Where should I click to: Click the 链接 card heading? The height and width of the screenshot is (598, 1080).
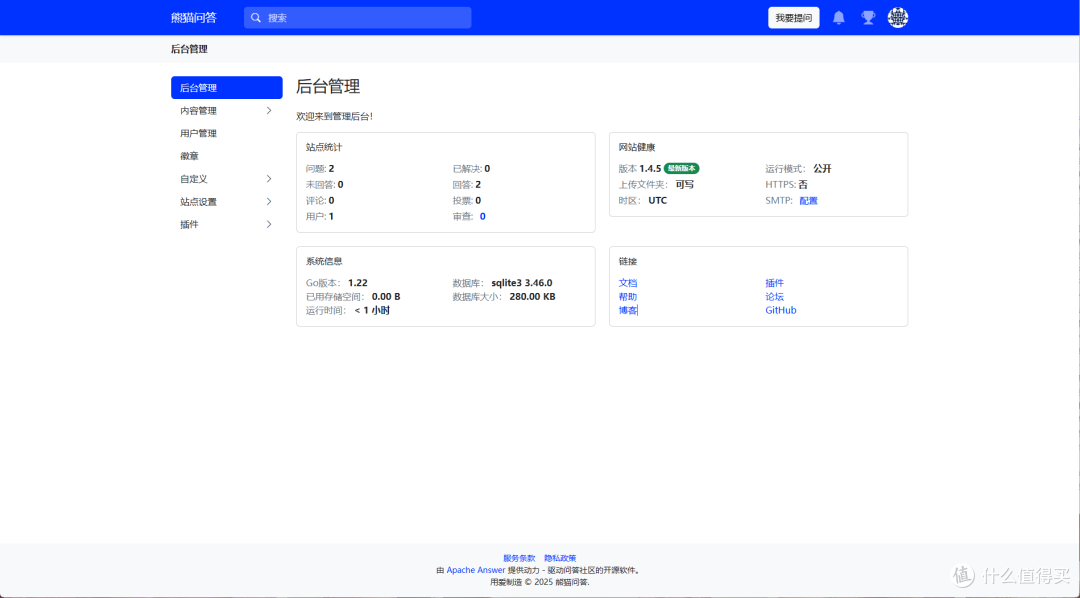[627, 262]
